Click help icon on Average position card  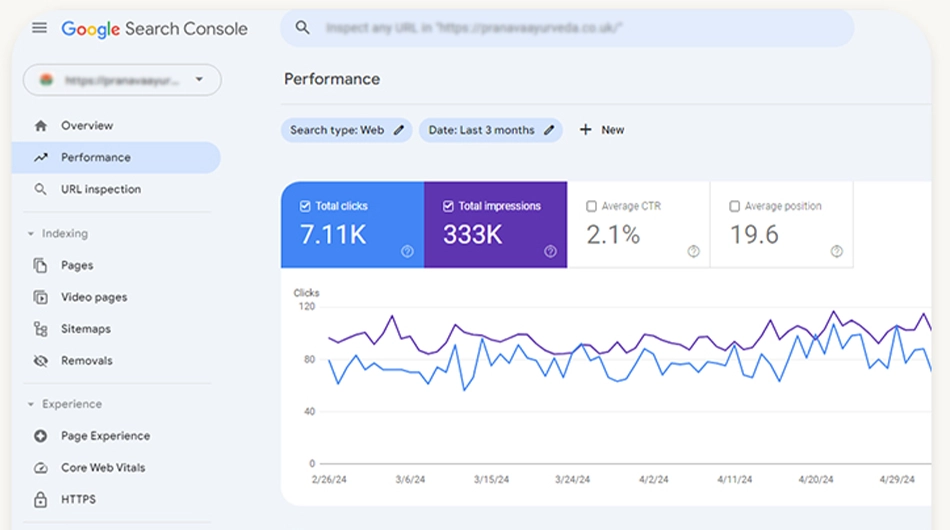[837, 251]
